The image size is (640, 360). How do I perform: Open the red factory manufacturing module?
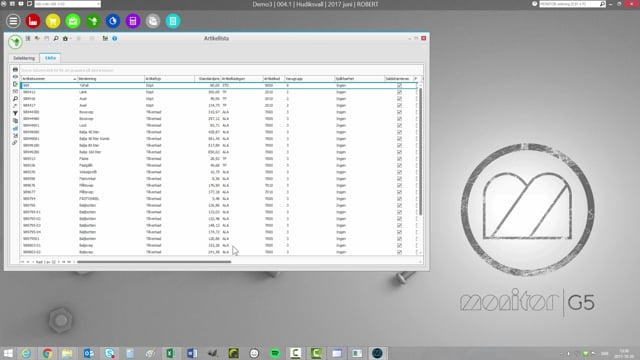point(33,21)
